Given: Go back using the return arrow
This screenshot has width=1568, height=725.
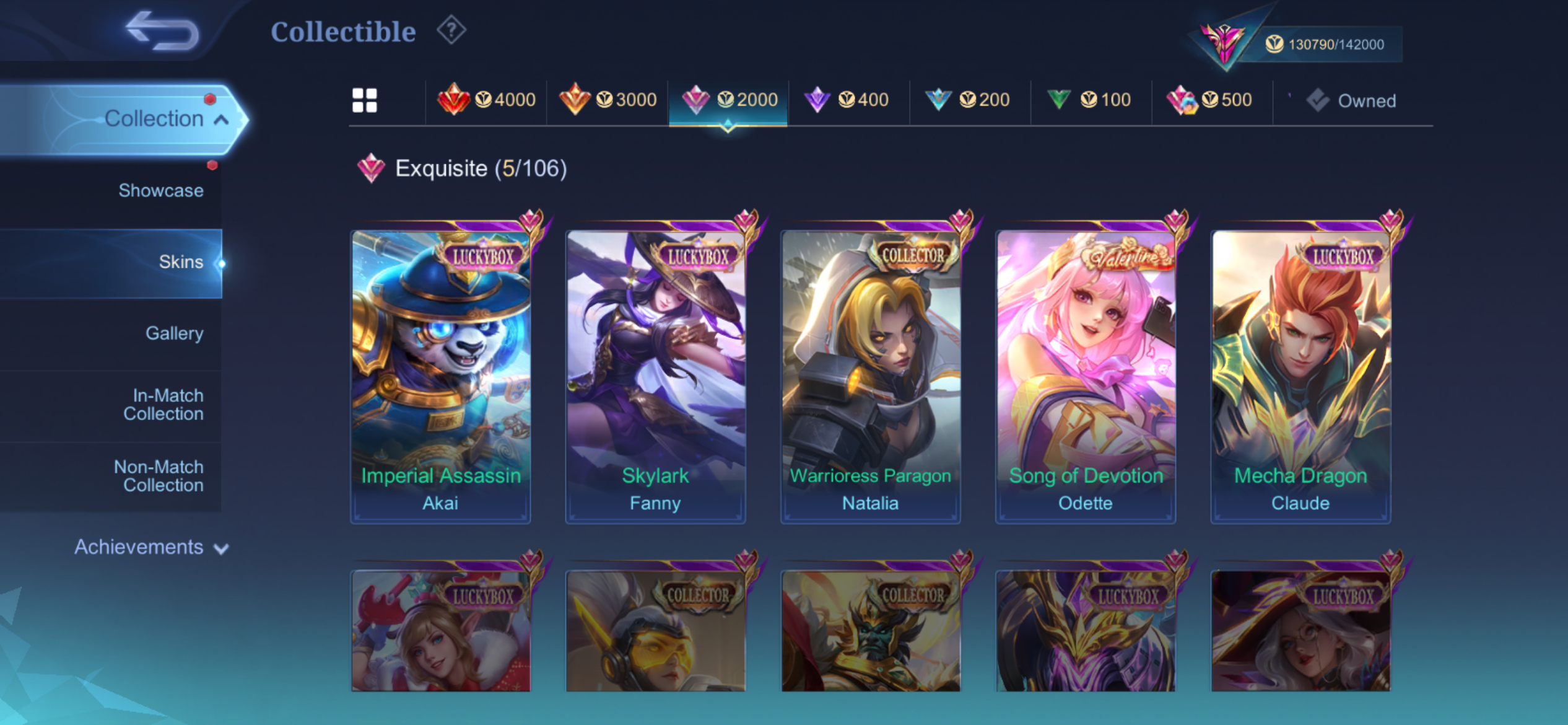Looking at the screenshot, I should [162, 31].
